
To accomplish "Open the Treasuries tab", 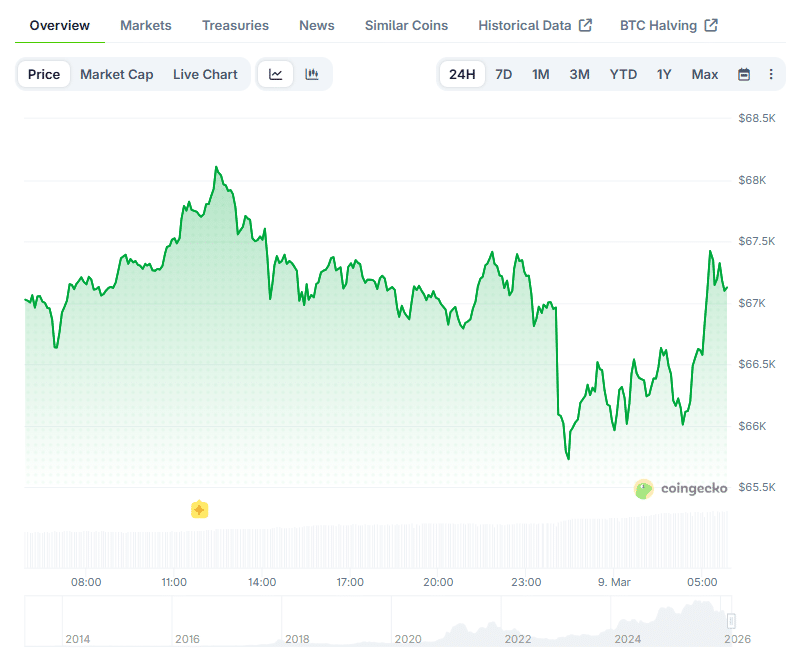I will (235, 25).
